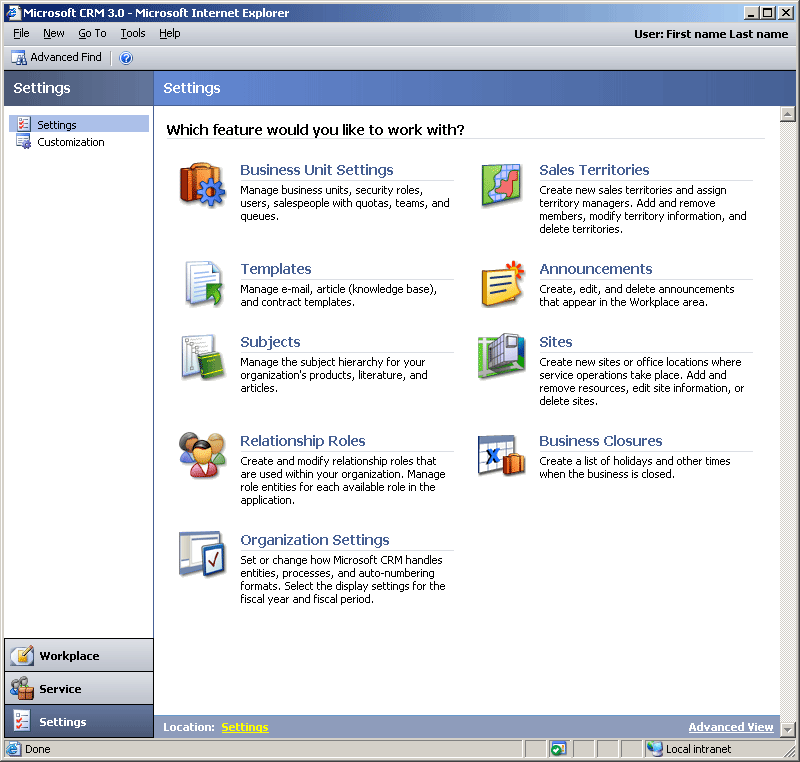Open Help via blue question mark icon
Image resolution: width=800 pixels, height=762 pixels.
coord(126,58)
